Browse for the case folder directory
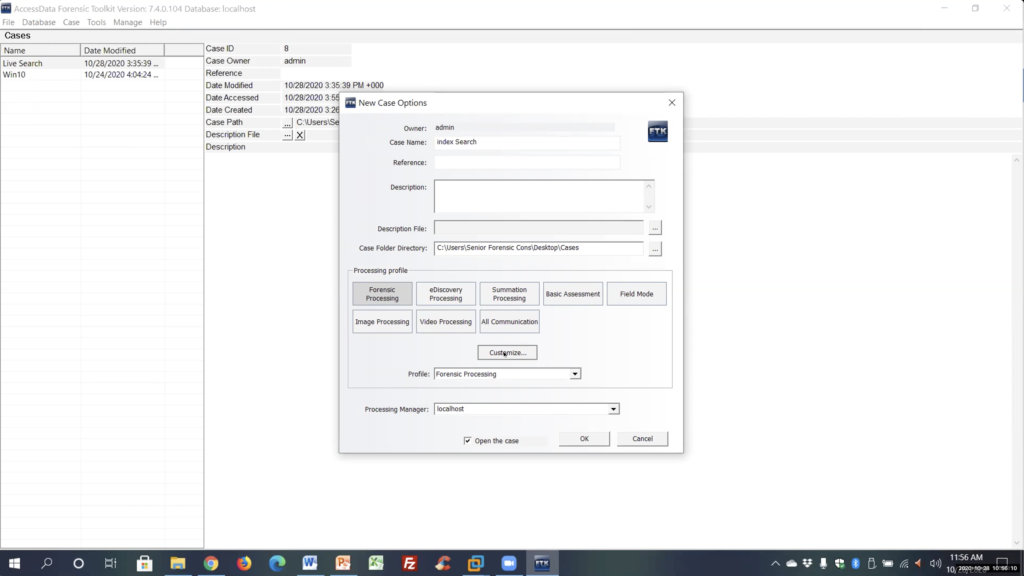The image size is (1024, 576). [655, 248]
